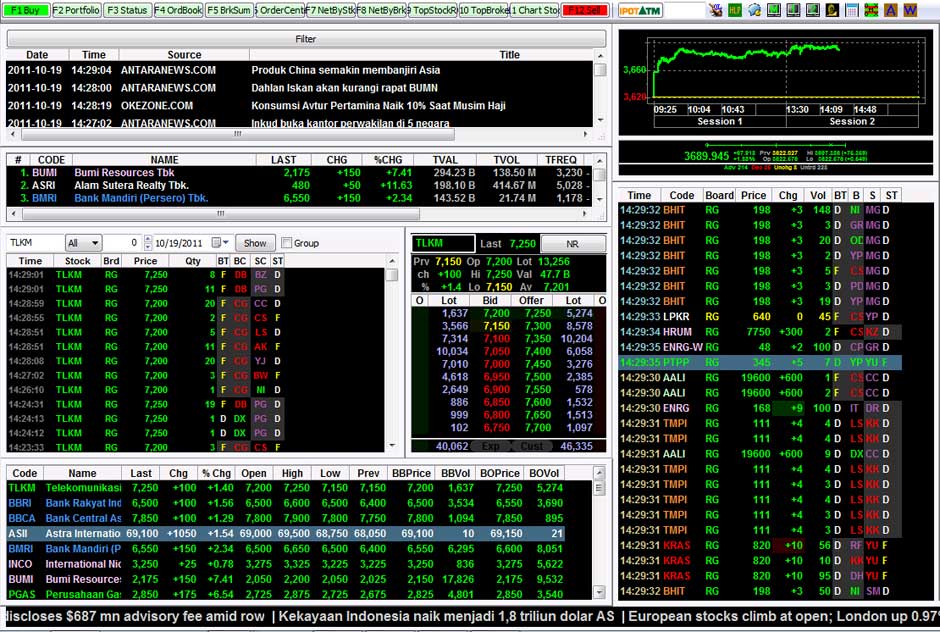Click the top stocks list scroll-up arrow
The image size is (940, 632).
coord(597,160)
